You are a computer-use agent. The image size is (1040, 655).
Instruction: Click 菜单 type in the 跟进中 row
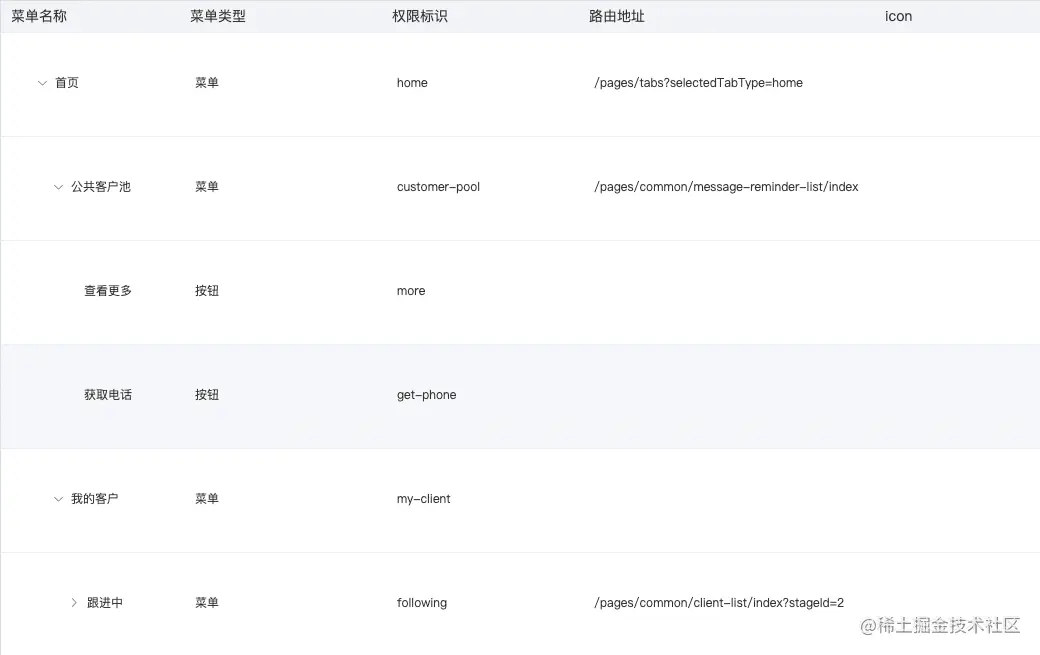click(207, 603)
